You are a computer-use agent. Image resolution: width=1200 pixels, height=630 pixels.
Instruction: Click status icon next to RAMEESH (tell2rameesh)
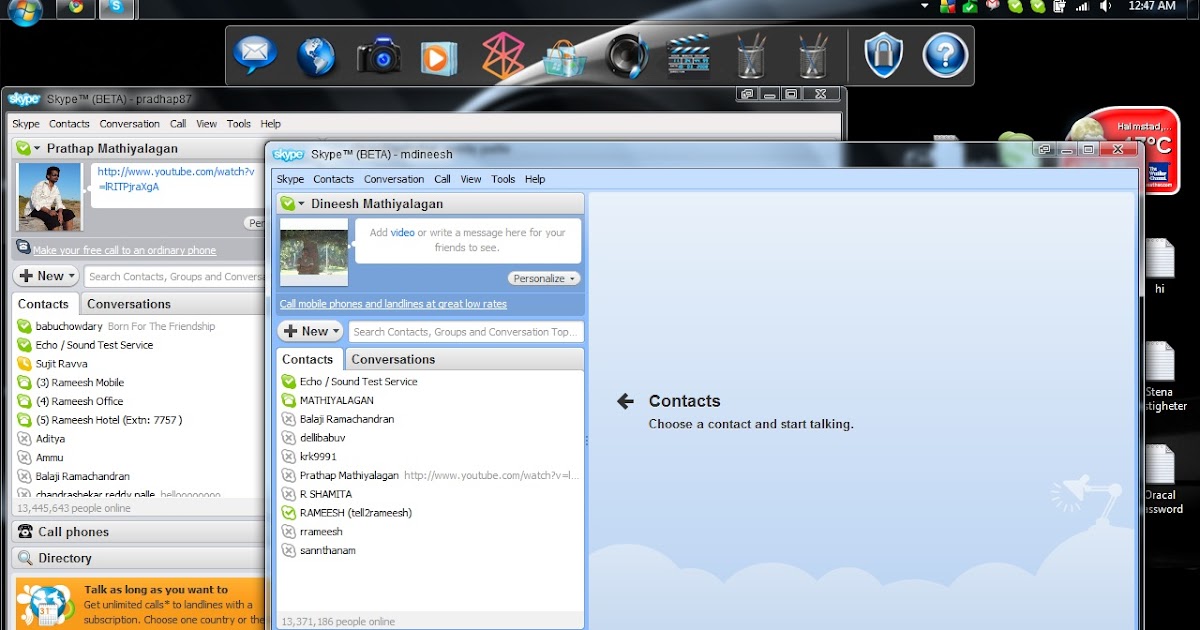coord(289,513)
